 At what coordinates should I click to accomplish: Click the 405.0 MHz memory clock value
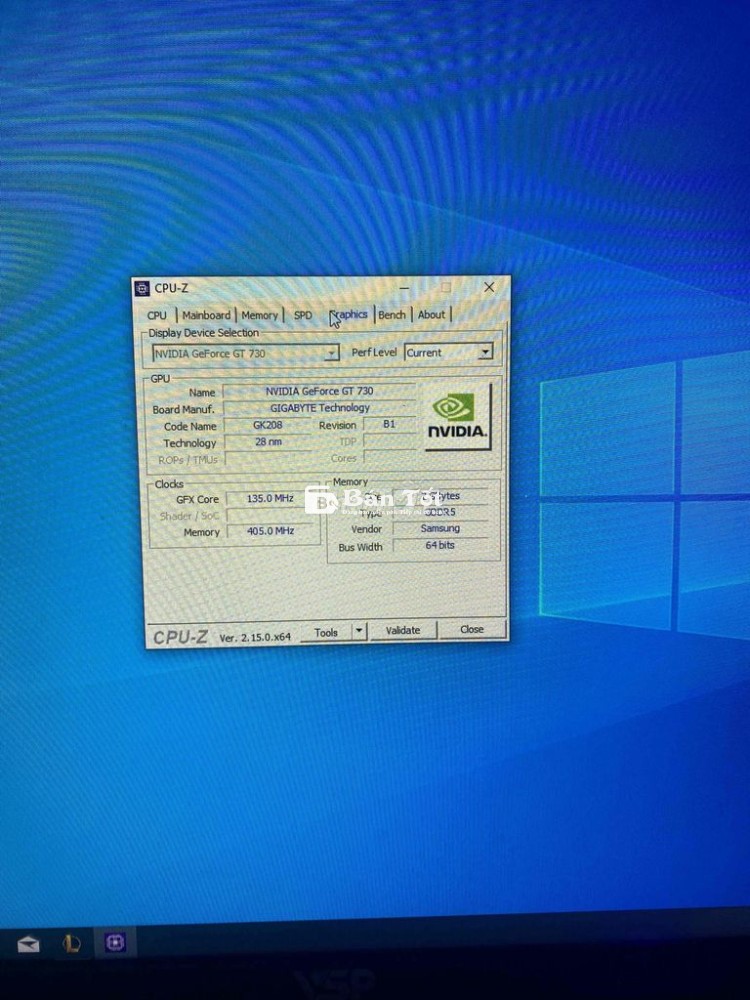coord(270,531)
